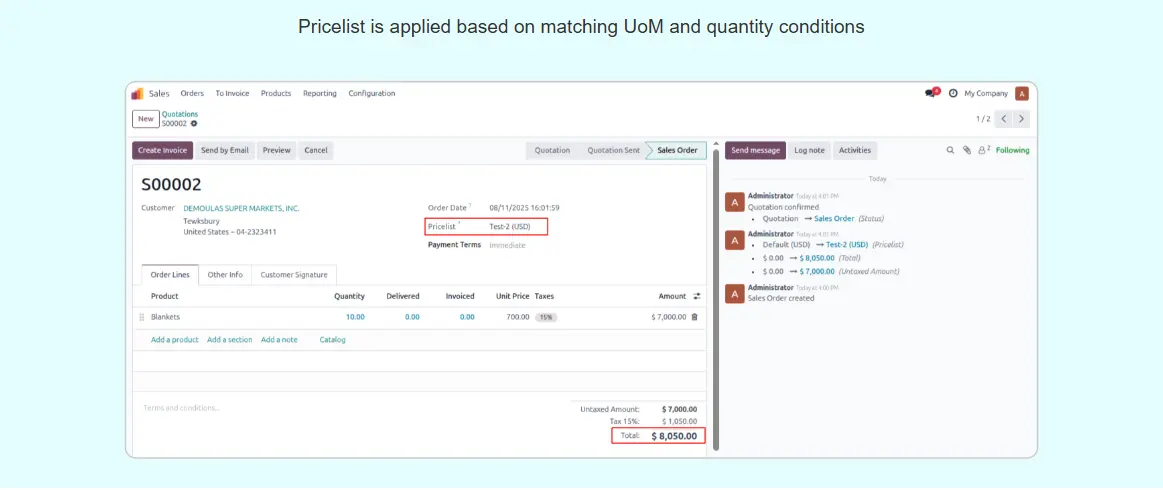Open the Customer Signature tab
This screenshot has height=490, width=1163.
click(x=294, y=274)
